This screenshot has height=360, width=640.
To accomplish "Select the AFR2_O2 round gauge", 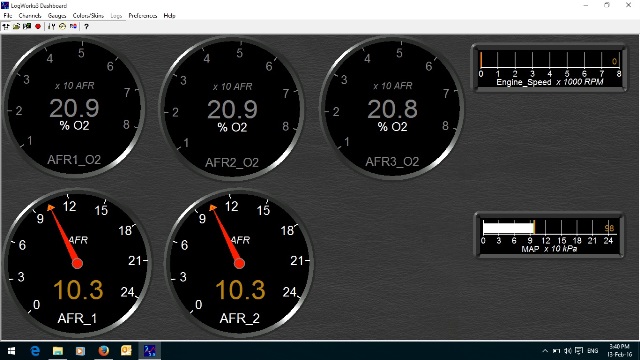I will tap(232, 109).
